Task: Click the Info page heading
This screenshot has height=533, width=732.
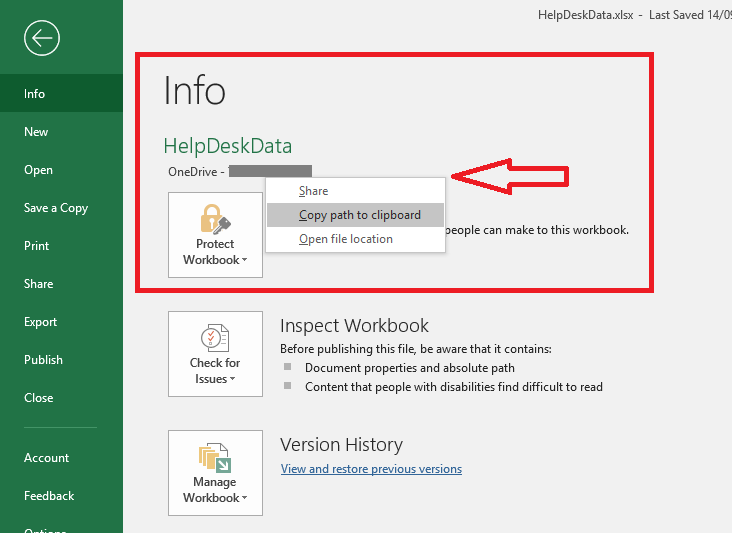Action: tap(195, 91)
